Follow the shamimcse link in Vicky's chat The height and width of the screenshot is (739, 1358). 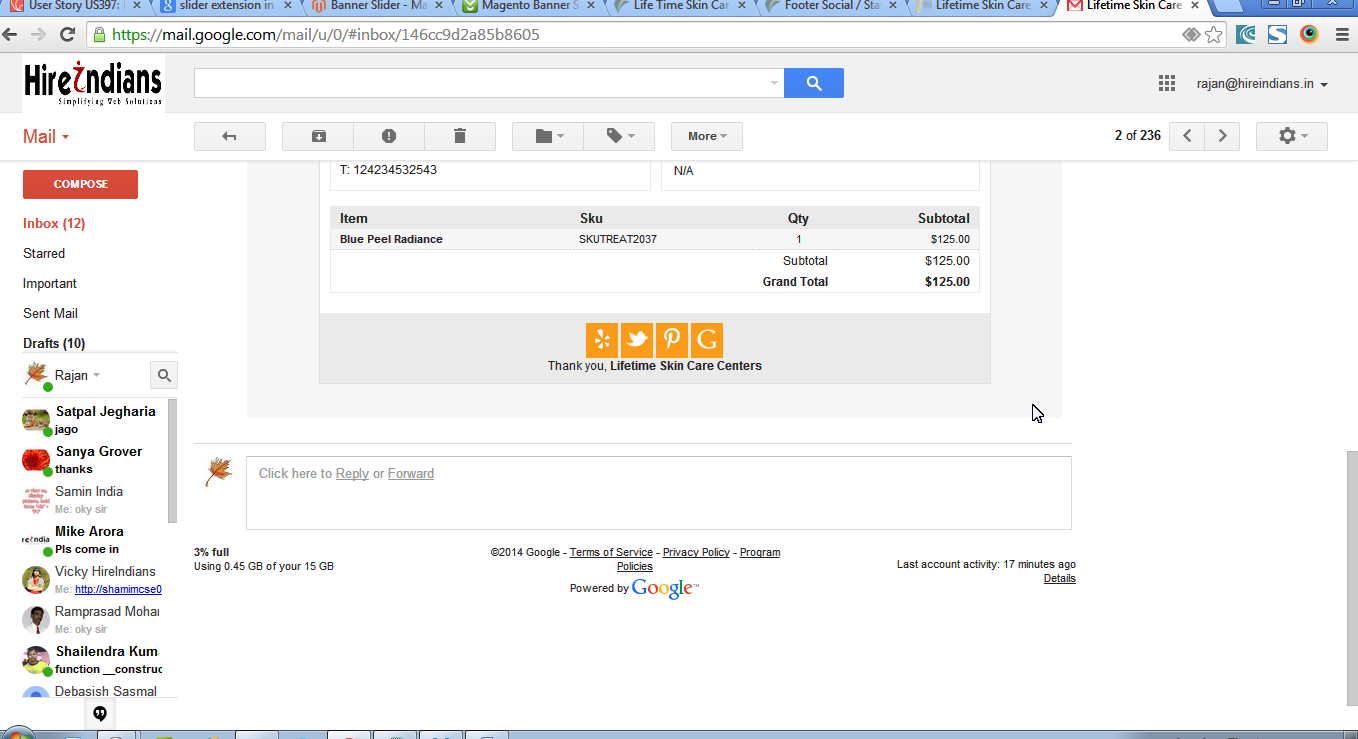[118, 589]
